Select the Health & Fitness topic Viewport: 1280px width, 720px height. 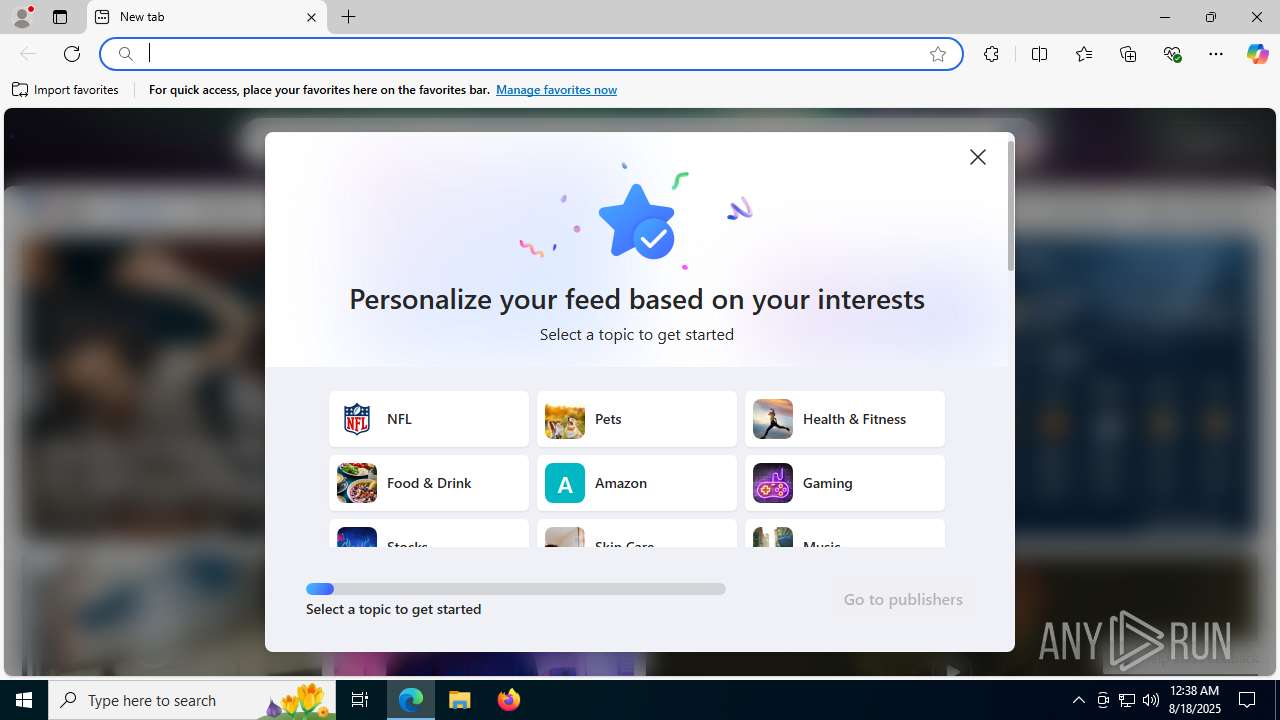coord(845,419)
